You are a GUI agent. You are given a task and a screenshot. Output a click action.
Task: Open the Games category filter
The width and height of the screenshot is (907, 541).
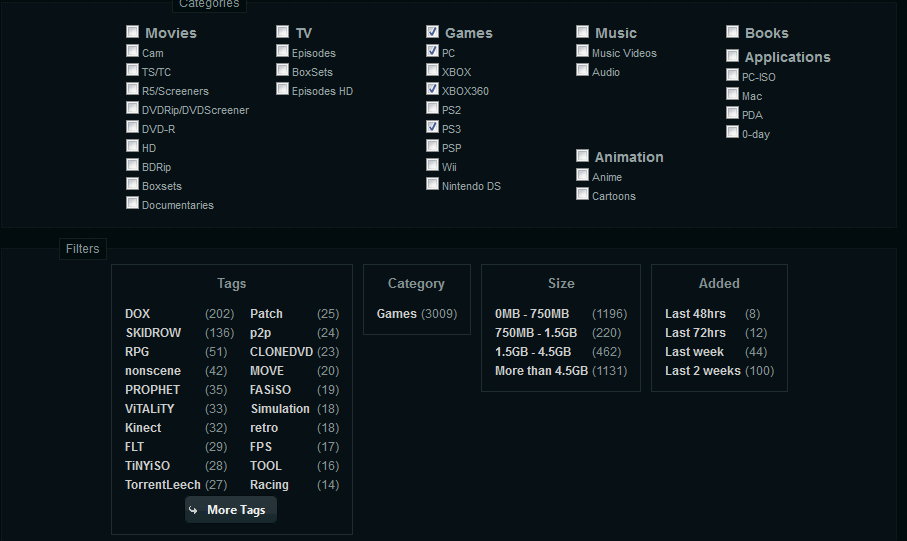[x=397, y=314]
